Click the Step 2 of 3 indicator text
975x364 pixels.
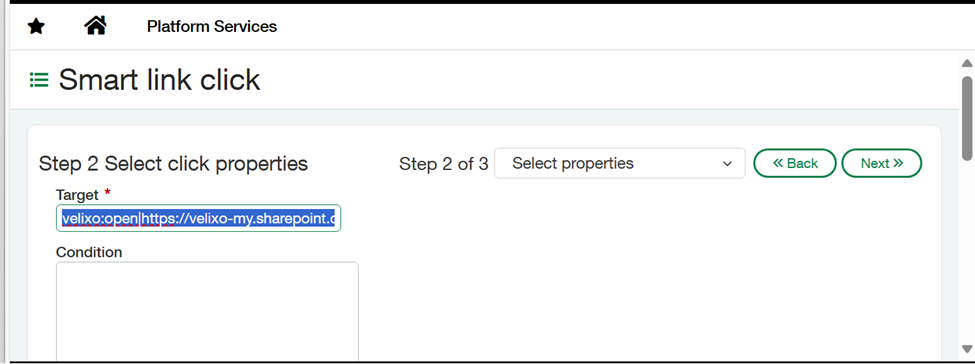click(x=443, y=164)
